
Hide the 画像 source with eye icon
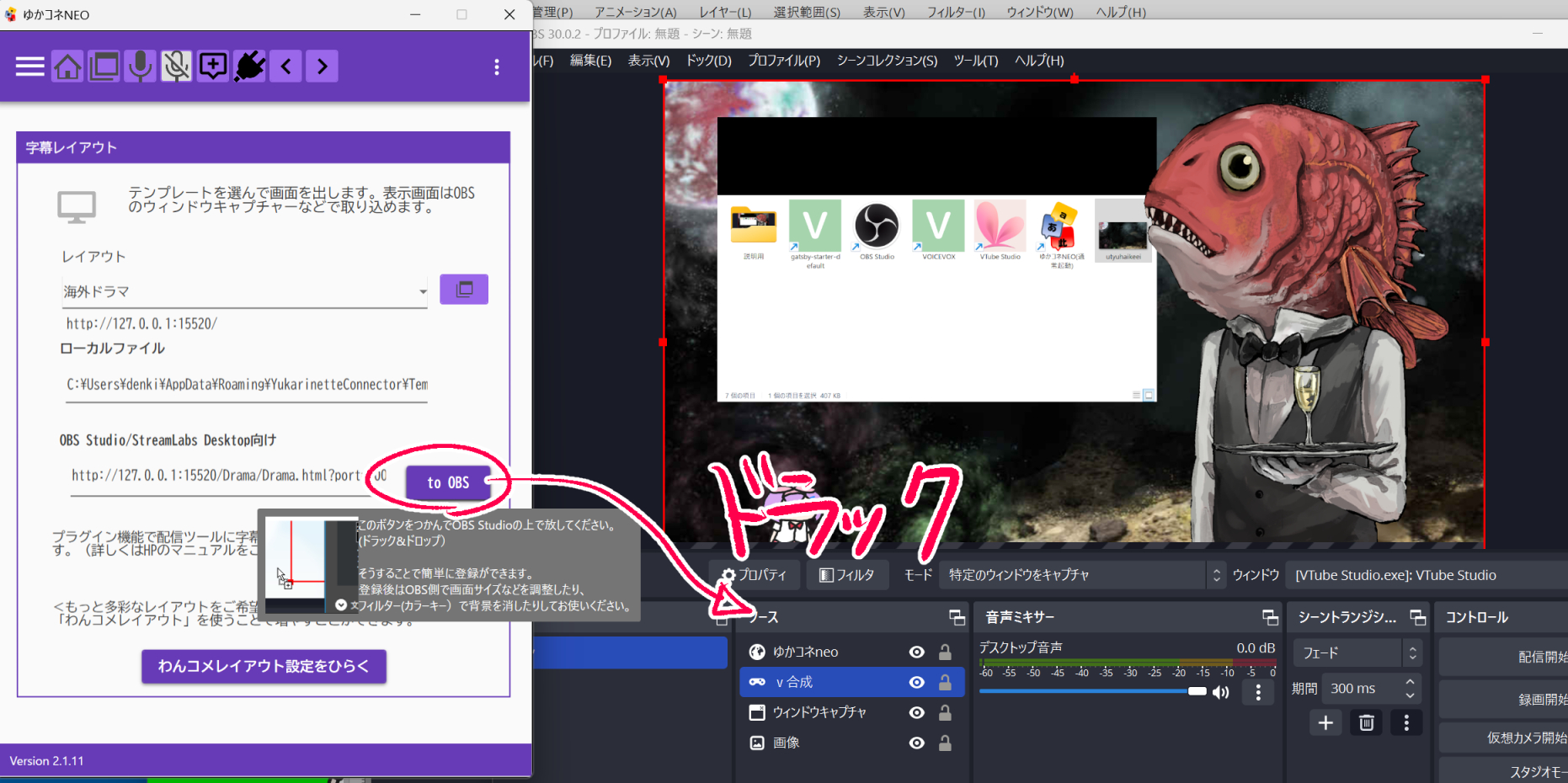(x=917, y=743)
